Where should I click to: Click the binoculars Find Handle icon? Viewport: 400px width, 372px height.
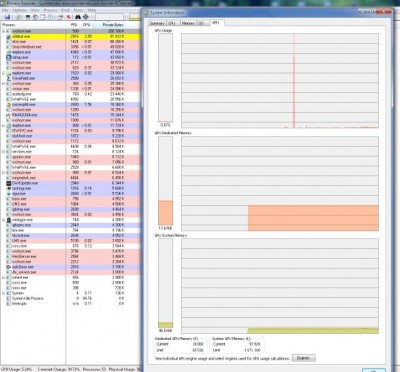click(78, 17)
